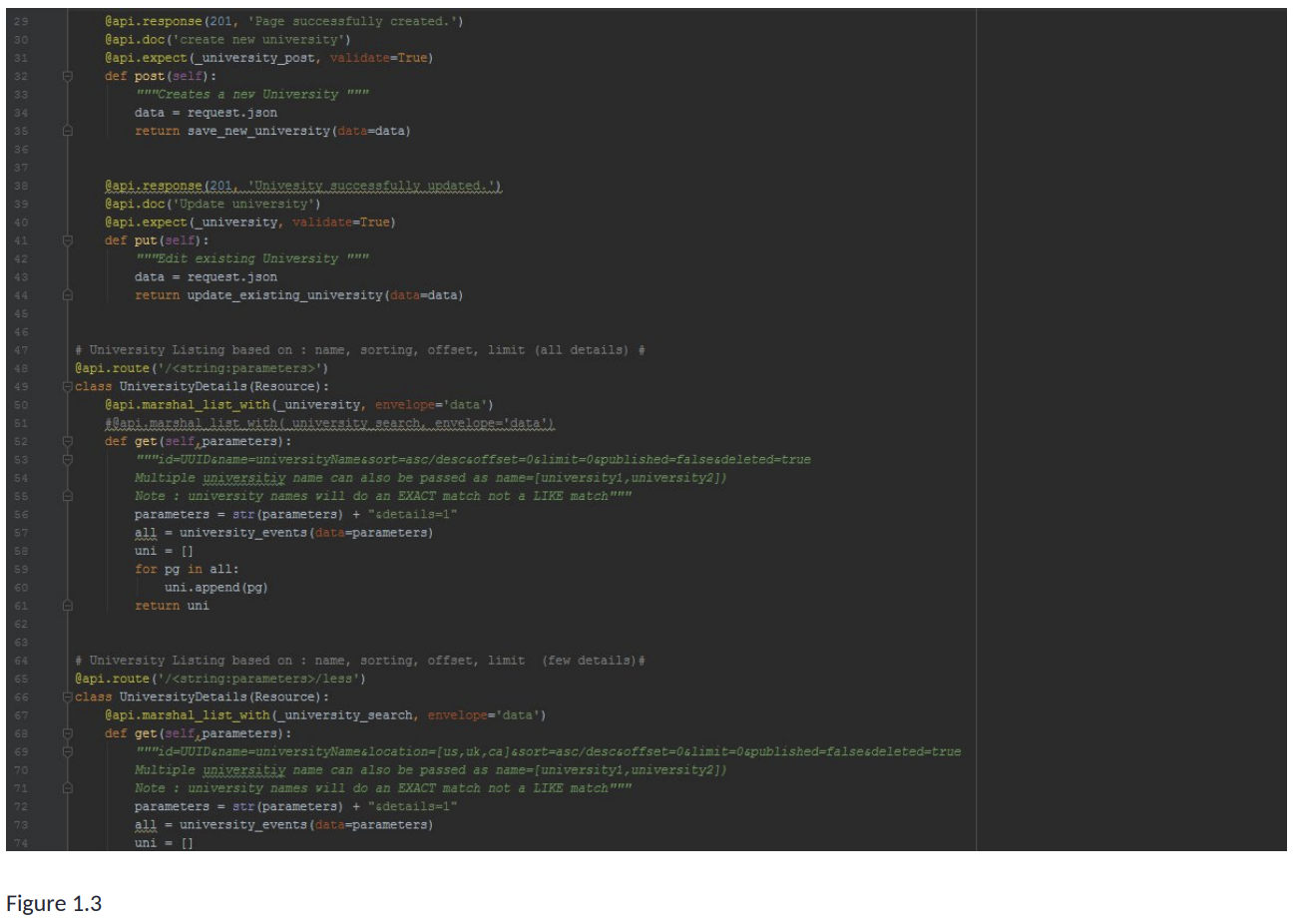Viewport: 1294px width, 924px height.
Task: Collapse the def post method fold marker
Action: tap(68, 76)
